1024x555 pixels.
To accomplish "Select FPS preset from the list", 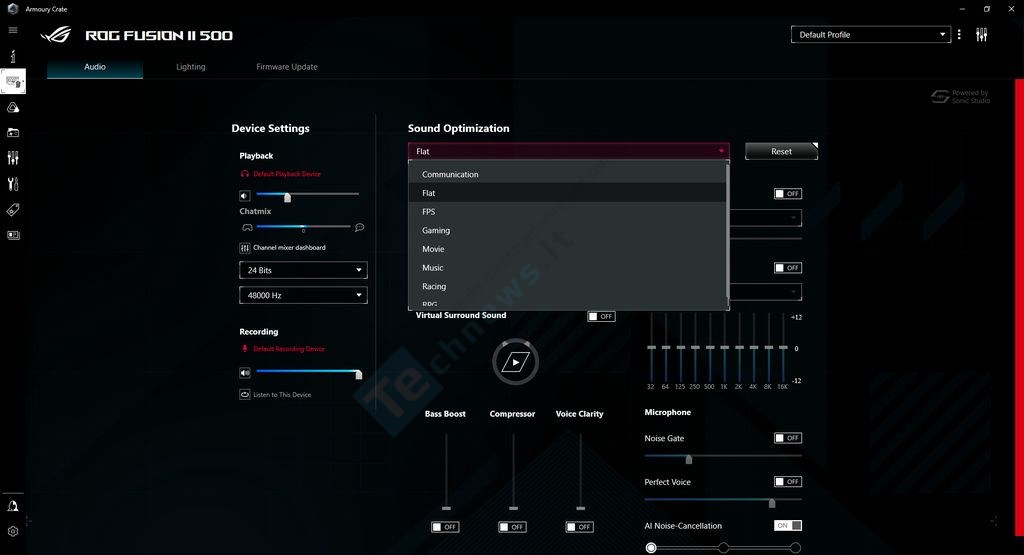I will [x=567, y=212].
